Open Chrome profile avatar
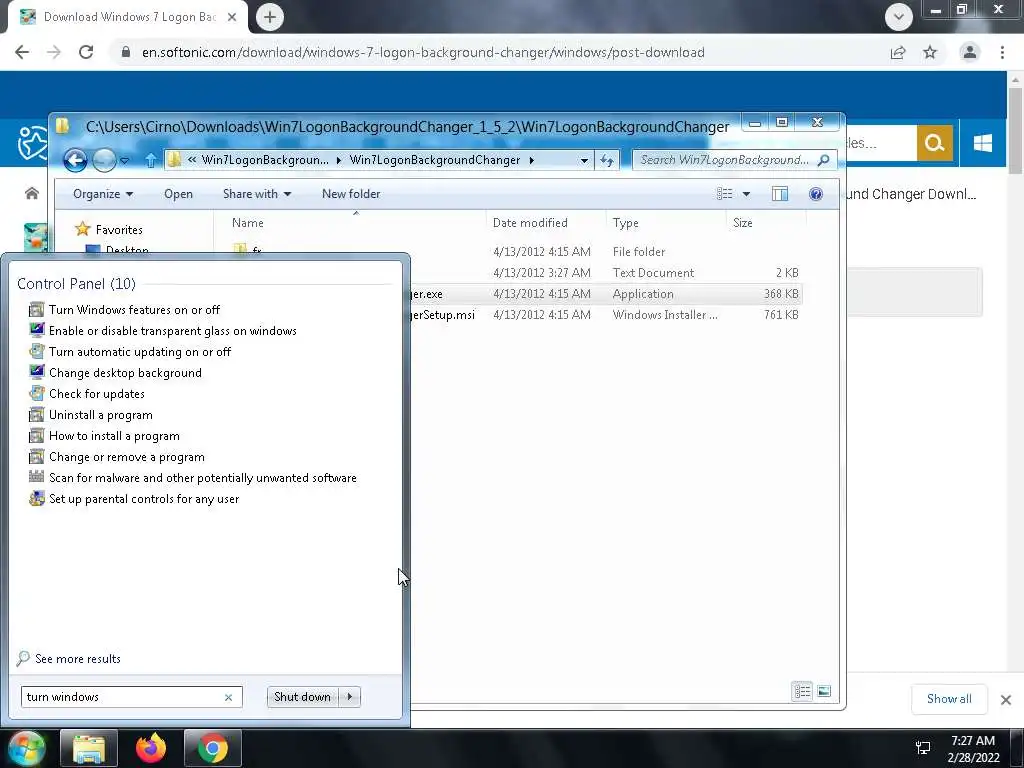 coord(970,52)
